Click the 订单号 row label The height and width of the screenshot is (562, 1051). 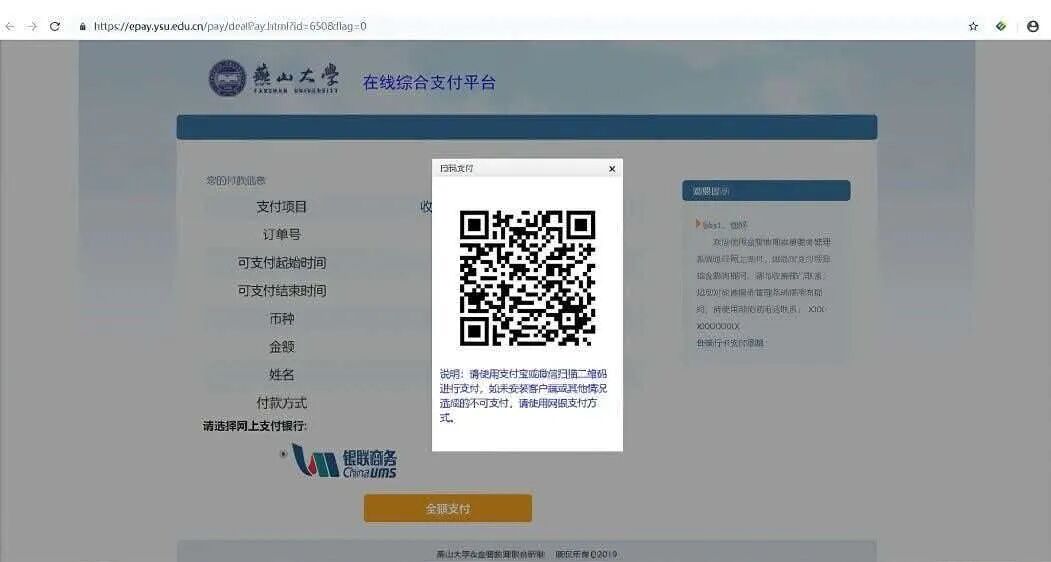282,235
